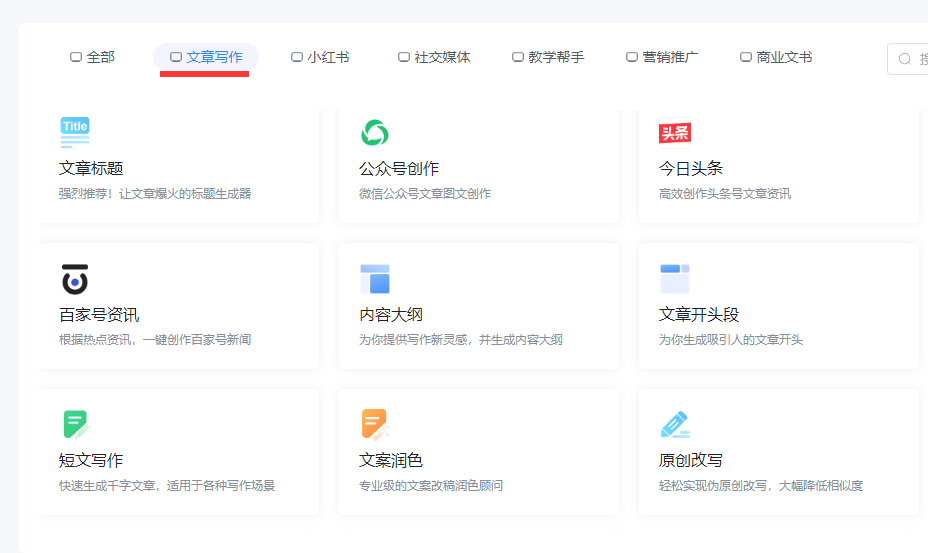Click text 根据热点资讯，一键创作百家号新闻
This screenshot has height=553, width=928.
tap(155, 340)
